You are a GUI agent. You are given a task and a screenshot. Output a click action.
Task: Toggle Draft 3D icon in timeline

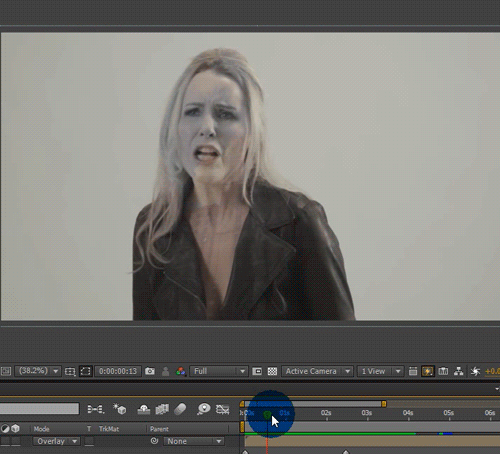point(119,409)
